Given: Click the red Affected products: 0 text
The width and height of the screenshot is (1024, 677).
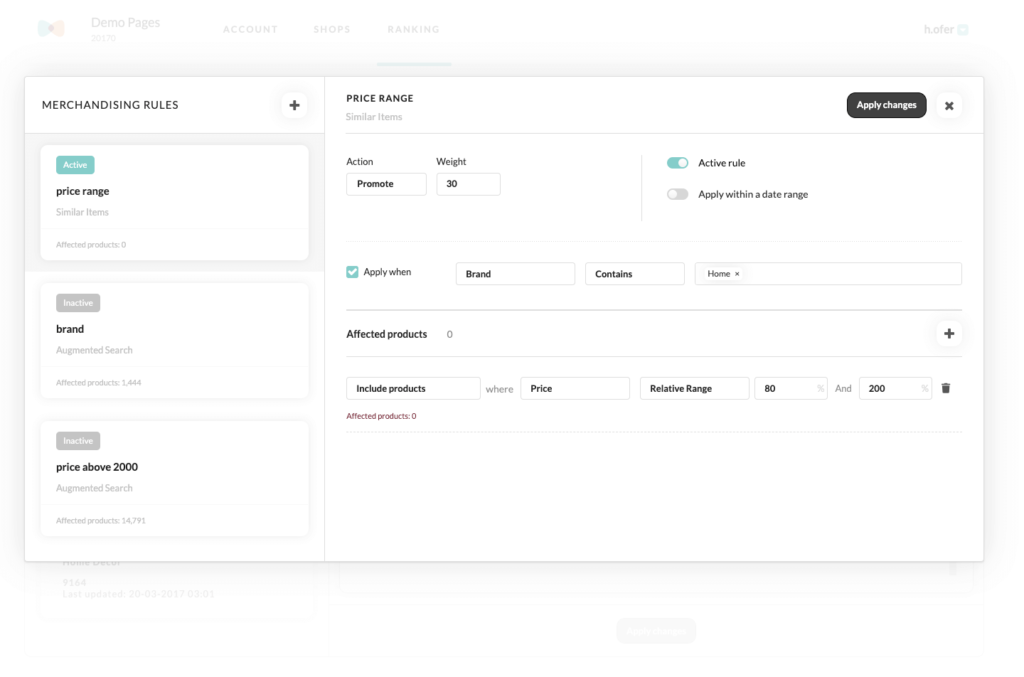Looking at the screenshot, I should [381, 416].
